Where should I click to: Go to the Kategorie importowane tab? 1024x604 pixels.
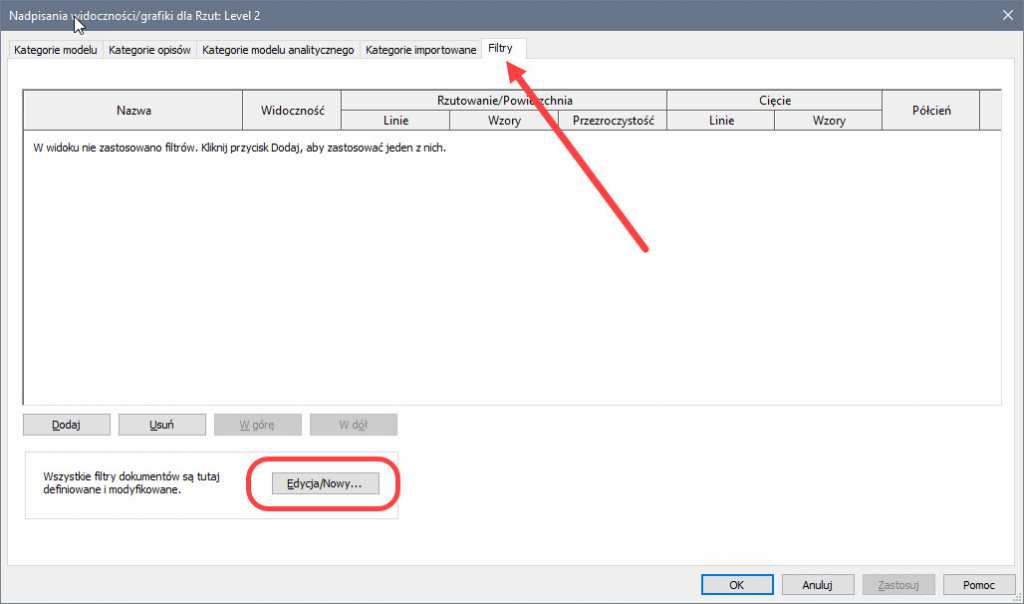(421, 50)
